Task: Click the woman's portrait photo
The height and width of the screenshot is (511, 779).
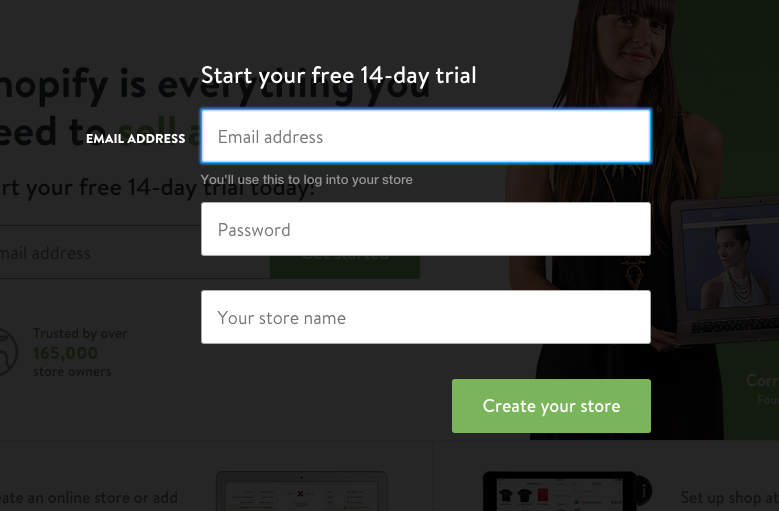Action: (616, 219)
